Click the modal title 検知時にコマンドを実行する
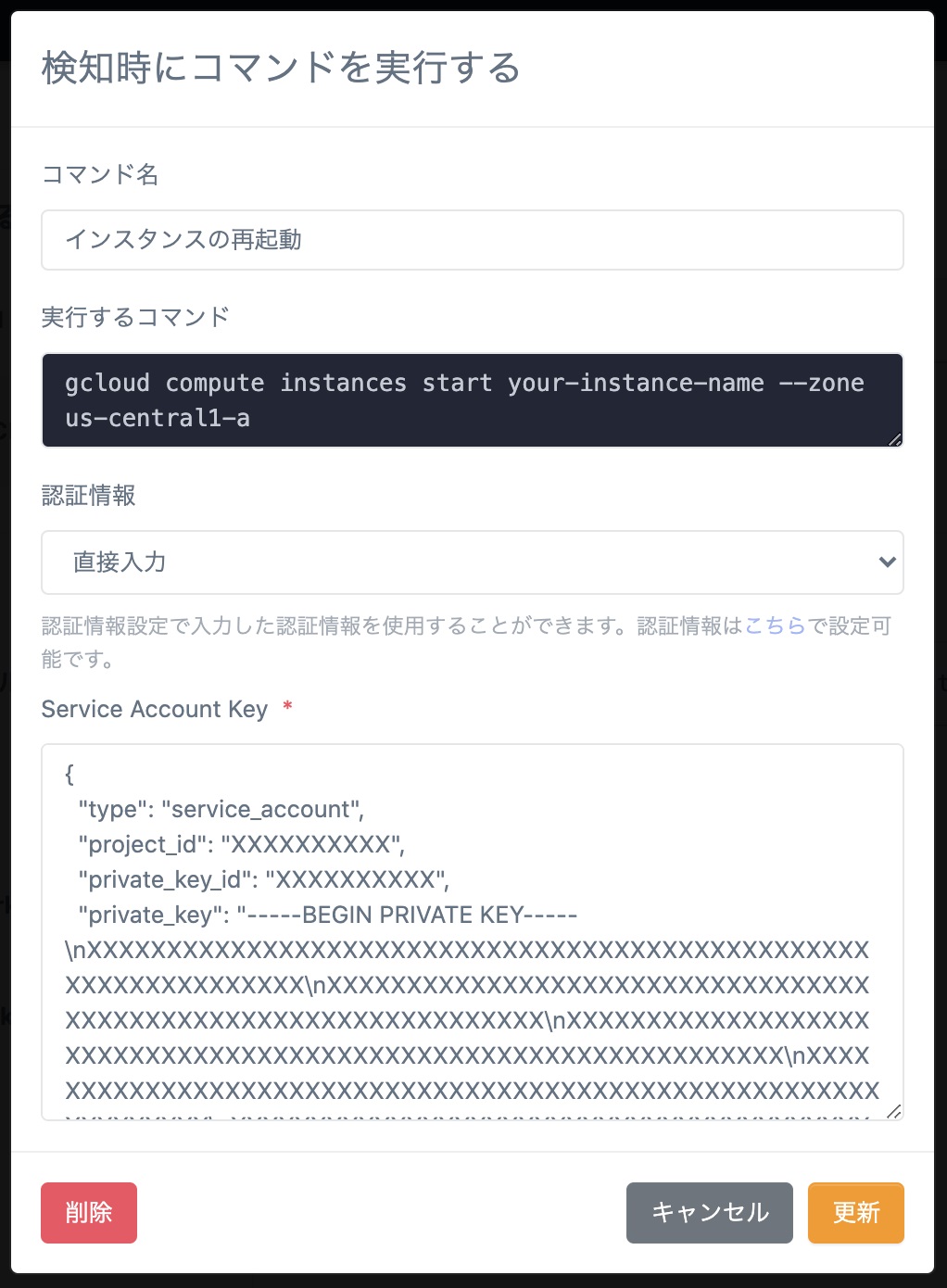 point(281,68)
